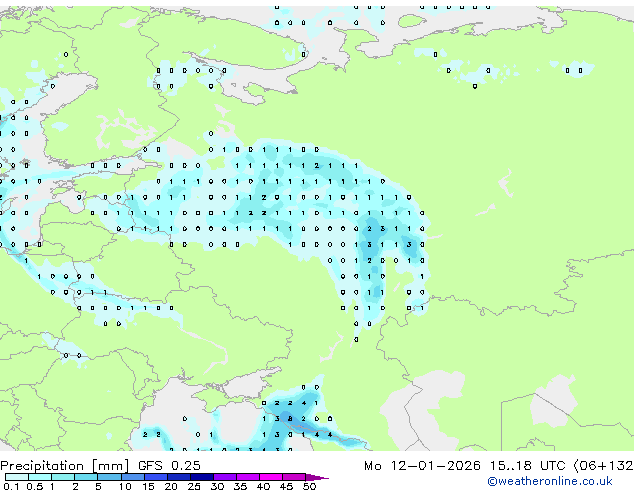The width and height of the screenshot is (634, 490).
Task: Pick the purple 30 to 35 legend swatch
Action: 225,477
